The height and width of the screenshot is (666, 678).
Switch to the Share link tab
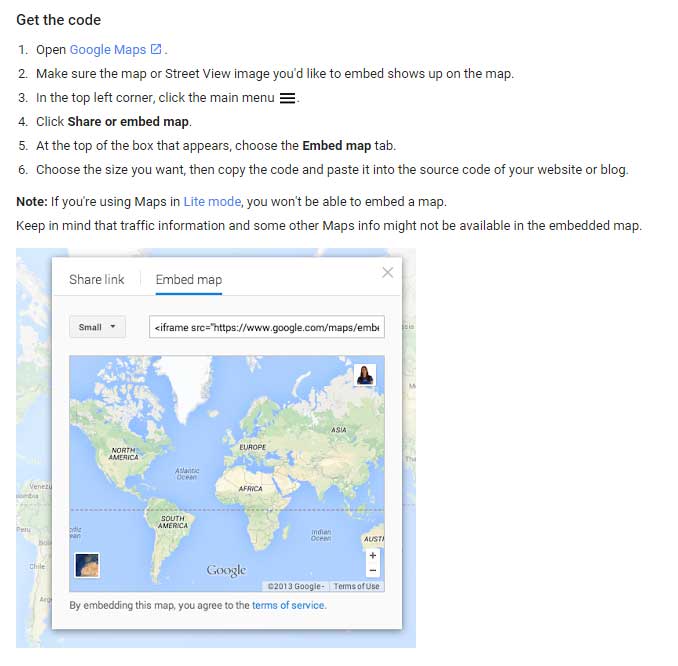[97, 280]
